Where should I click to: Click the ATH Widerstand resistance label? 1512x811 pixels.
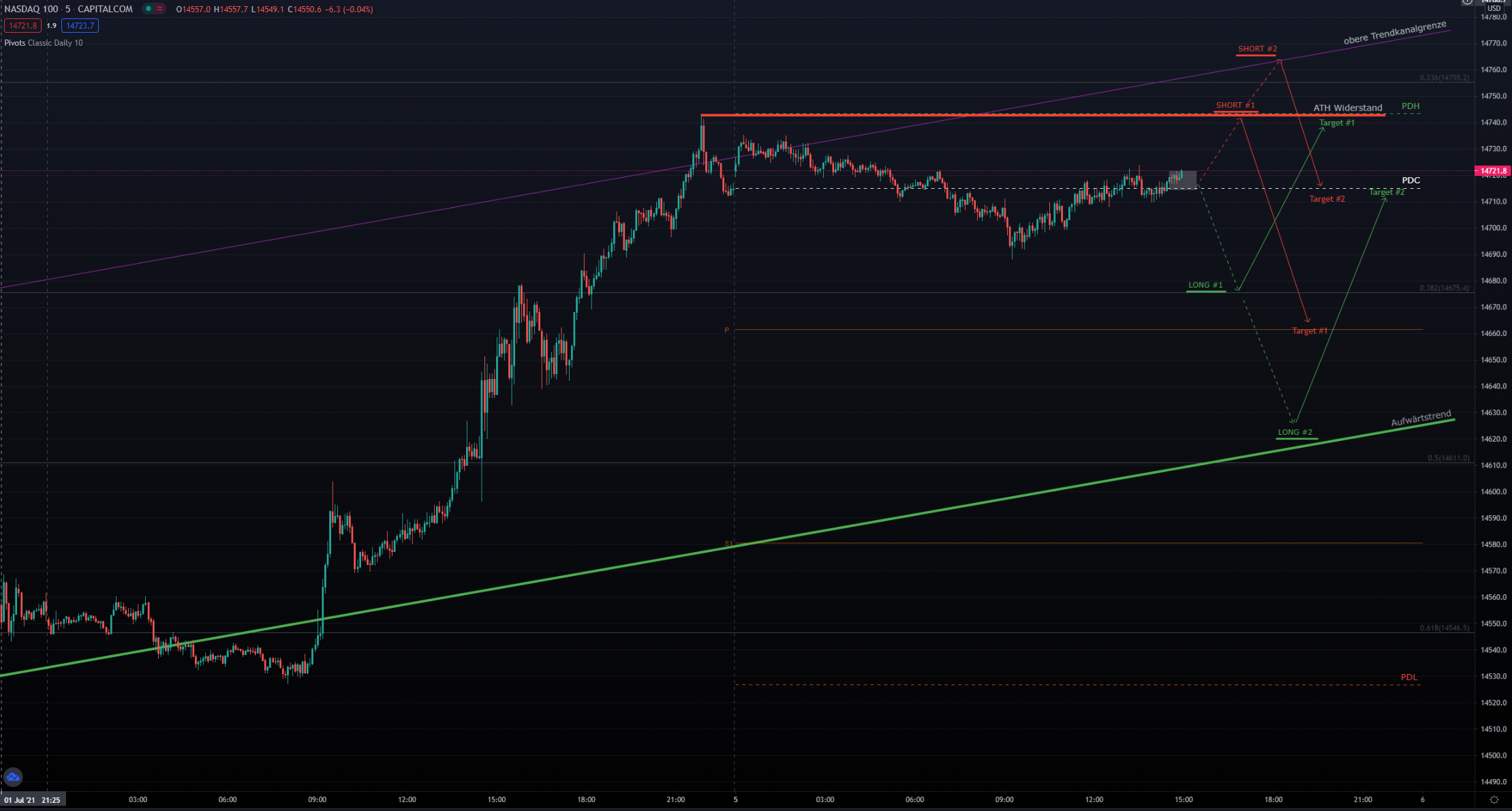[x=1347, y=108]
